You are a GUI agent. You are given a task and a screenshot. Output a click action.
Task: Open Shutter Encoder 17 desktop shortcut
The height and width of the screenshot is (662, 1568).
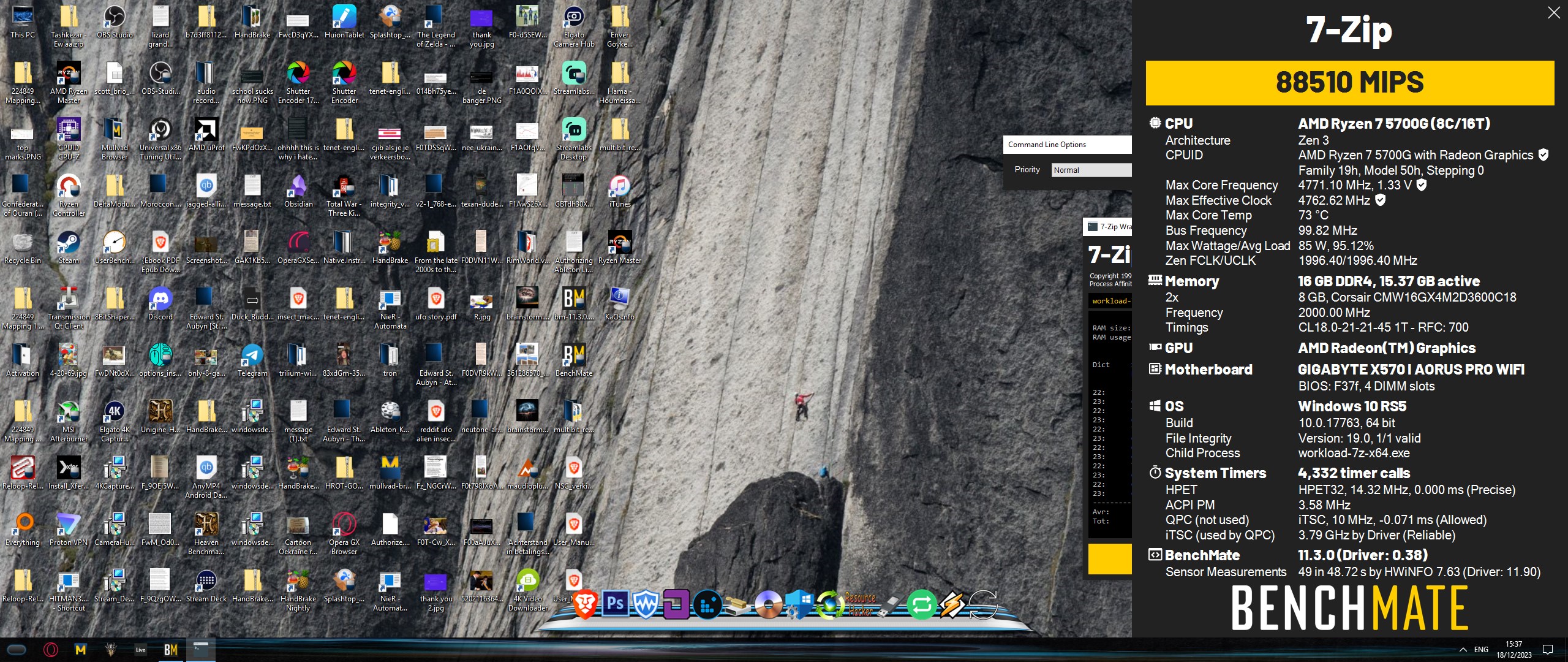click(x=298, y=83)
